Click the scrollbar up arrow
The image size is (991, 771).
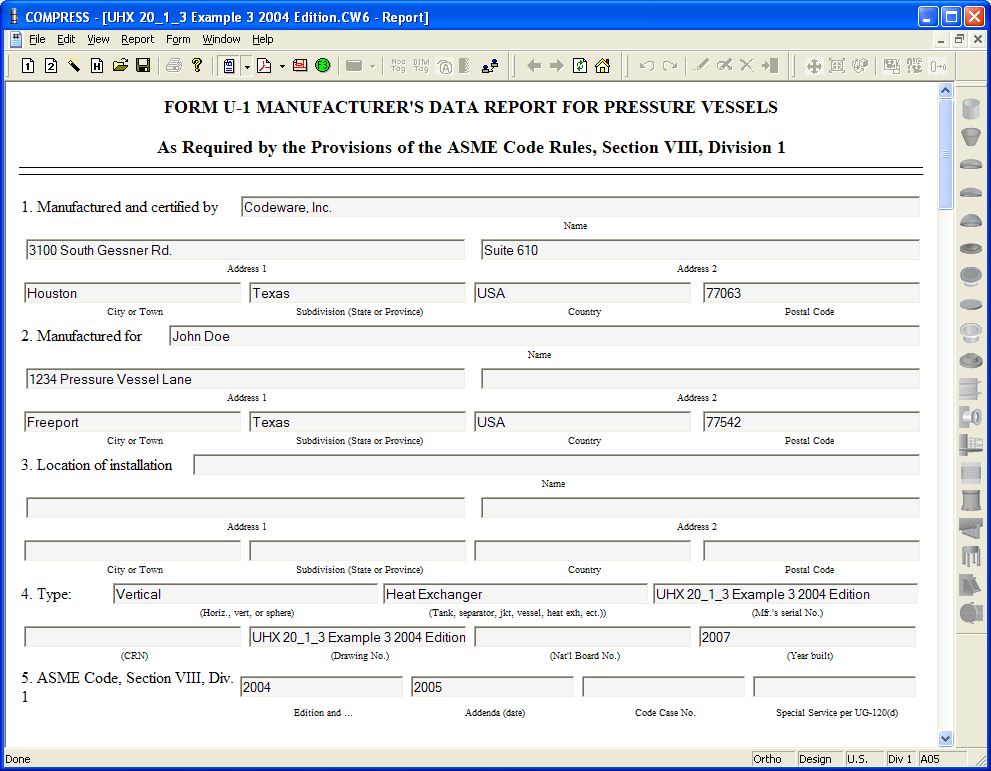(x=945, y=90)
